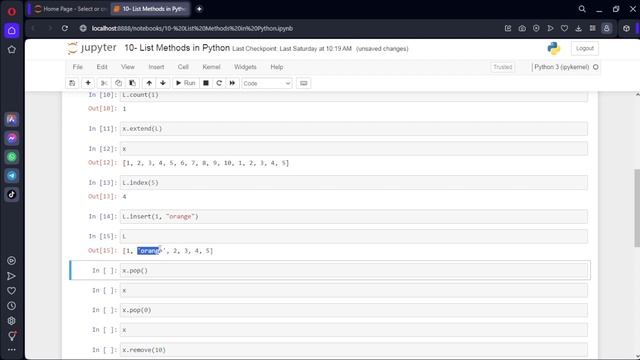
Task: Open Messenger in the sidebar
Action: (11, 138)
